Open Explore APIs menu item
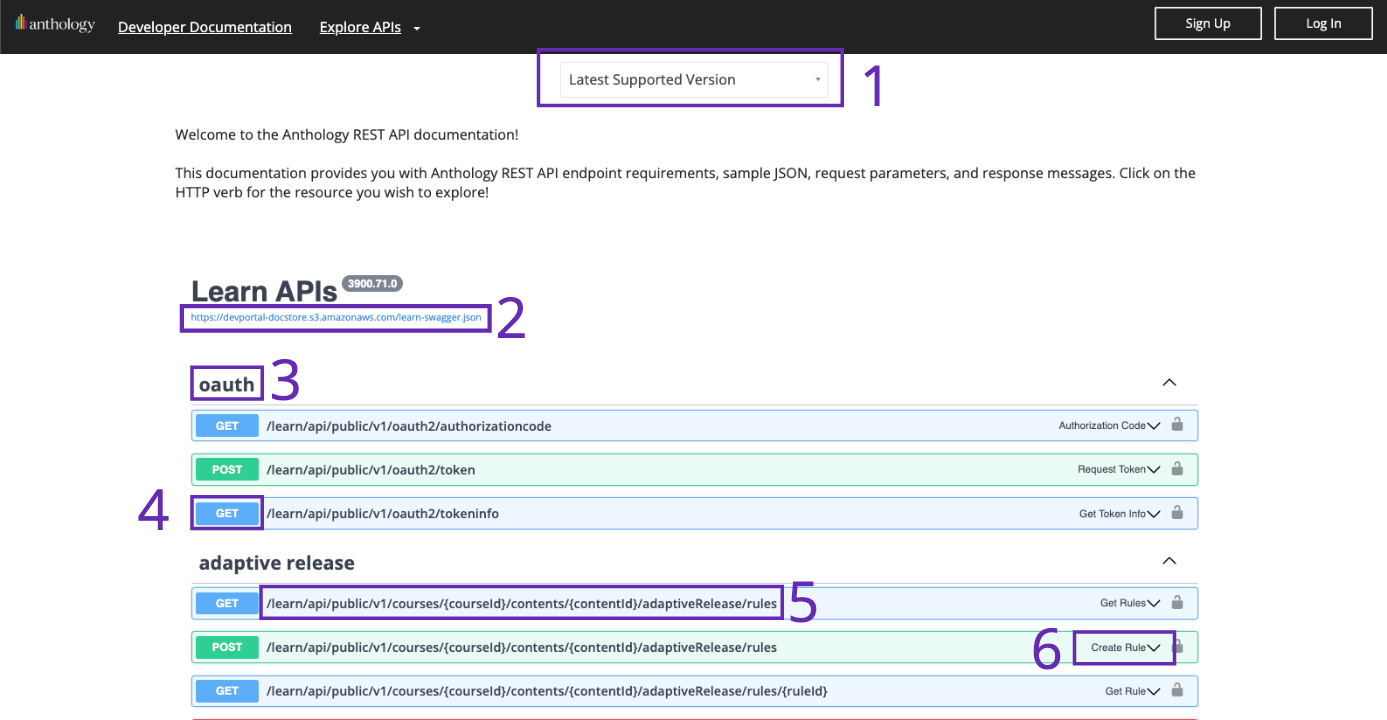1387x720 pixels. coord(360,27)
